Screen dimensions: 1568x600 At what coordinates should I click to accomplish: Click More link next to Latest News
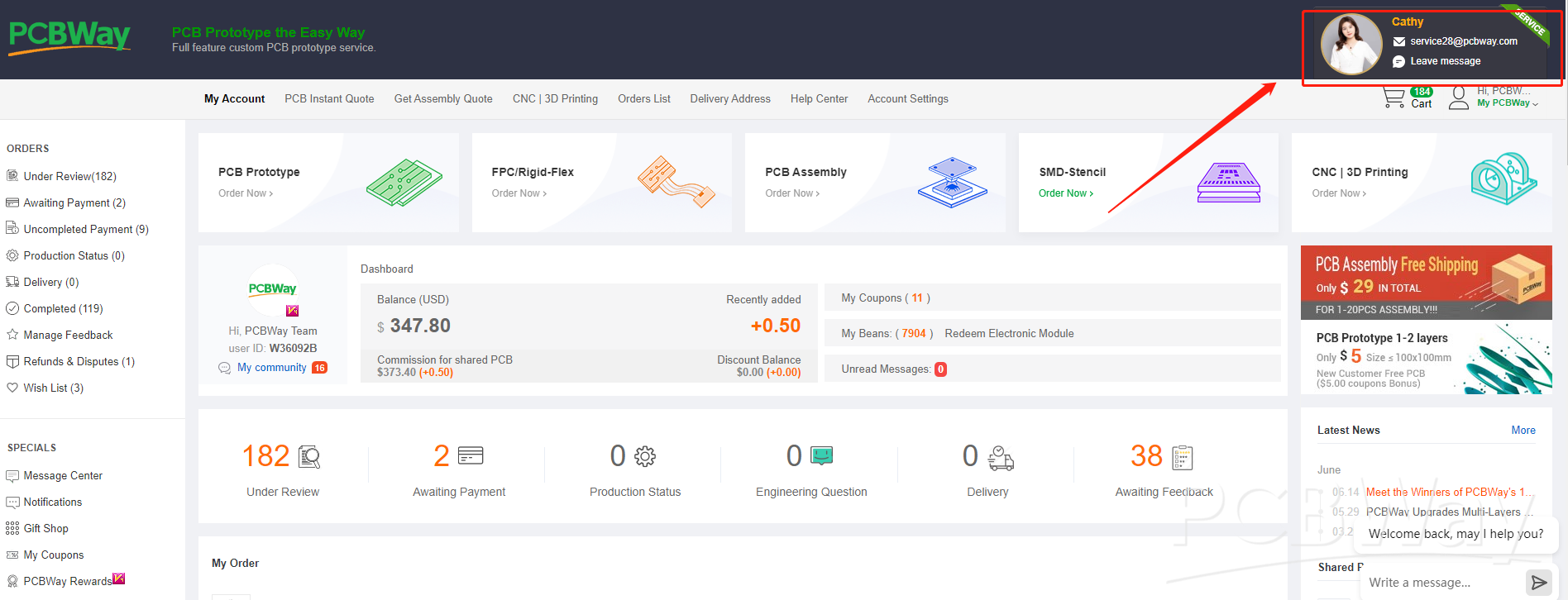pos(1523,430)
